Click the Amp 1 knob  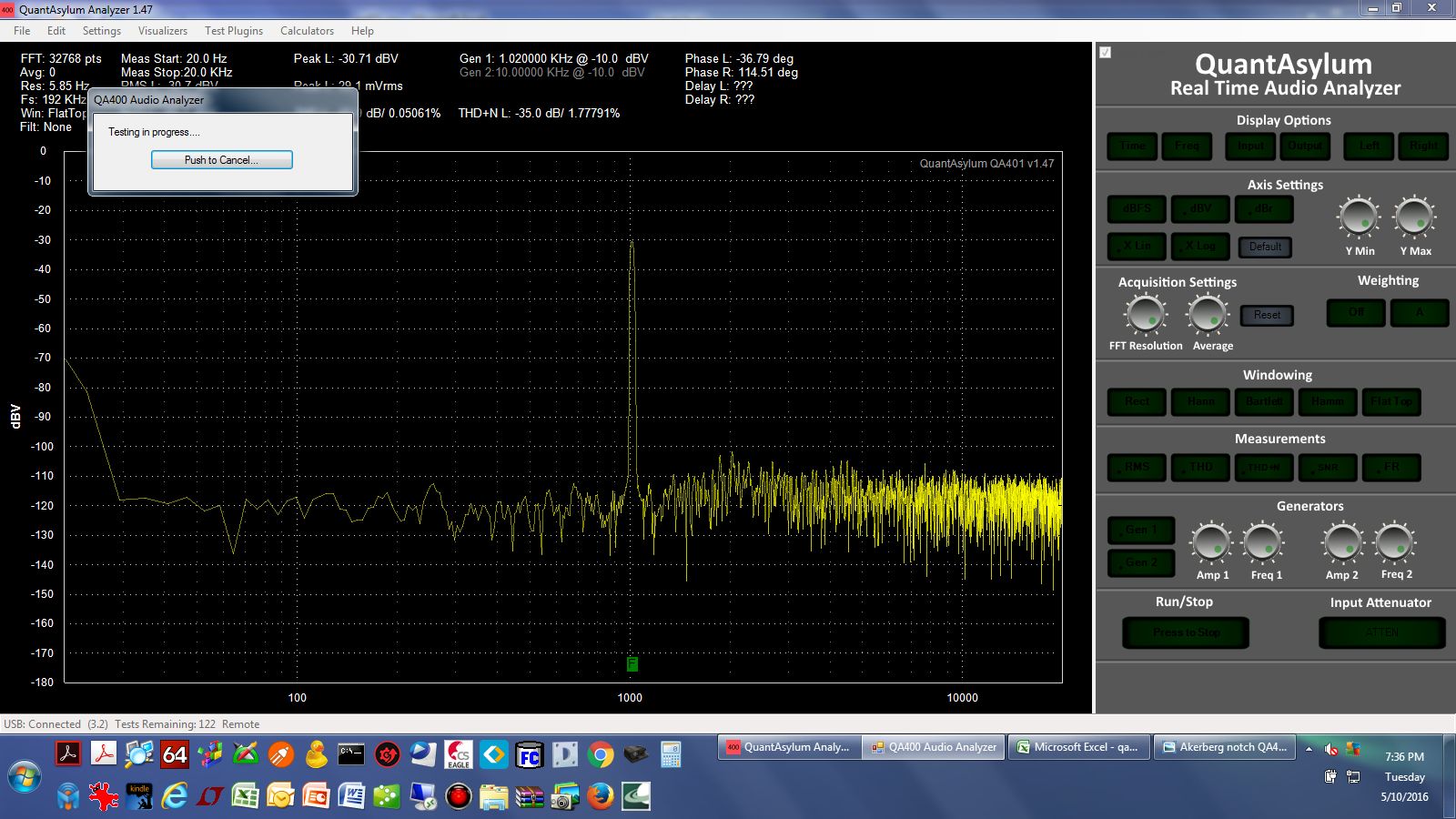1211,543
